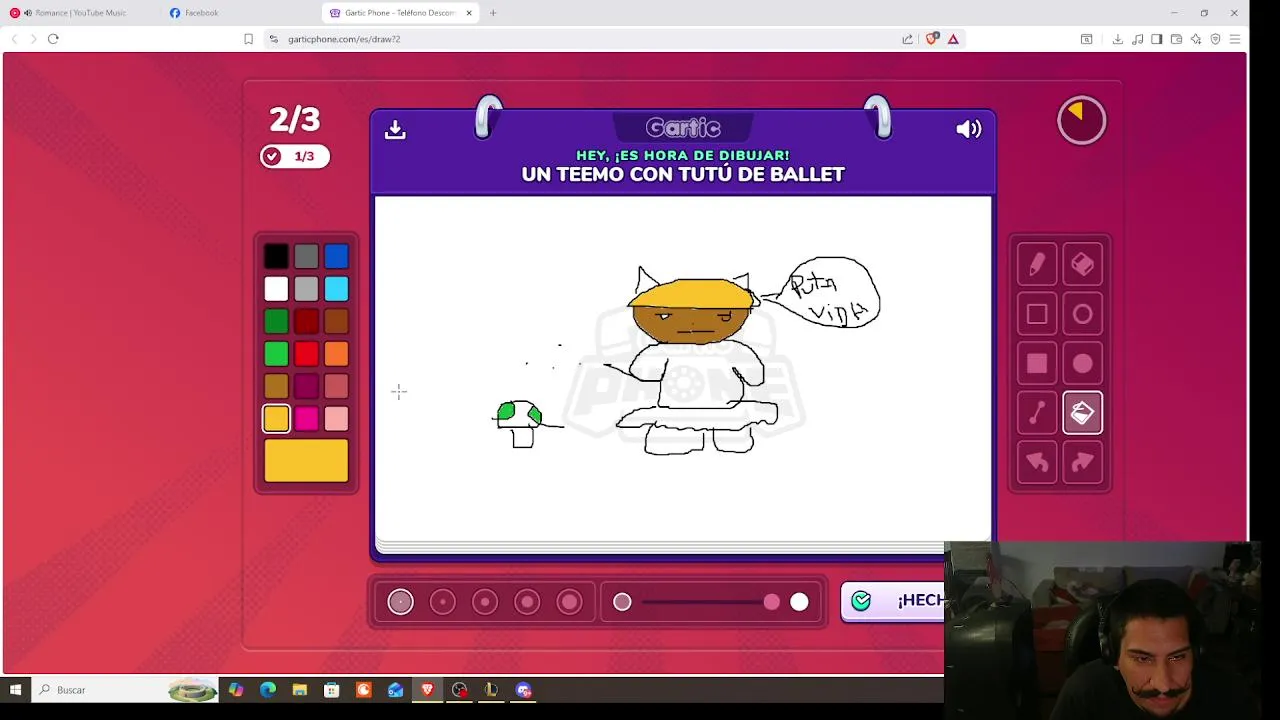Choose the filled rectangle shape tool
This screenshot has width=1280, height=720.
pos(1037,364)
